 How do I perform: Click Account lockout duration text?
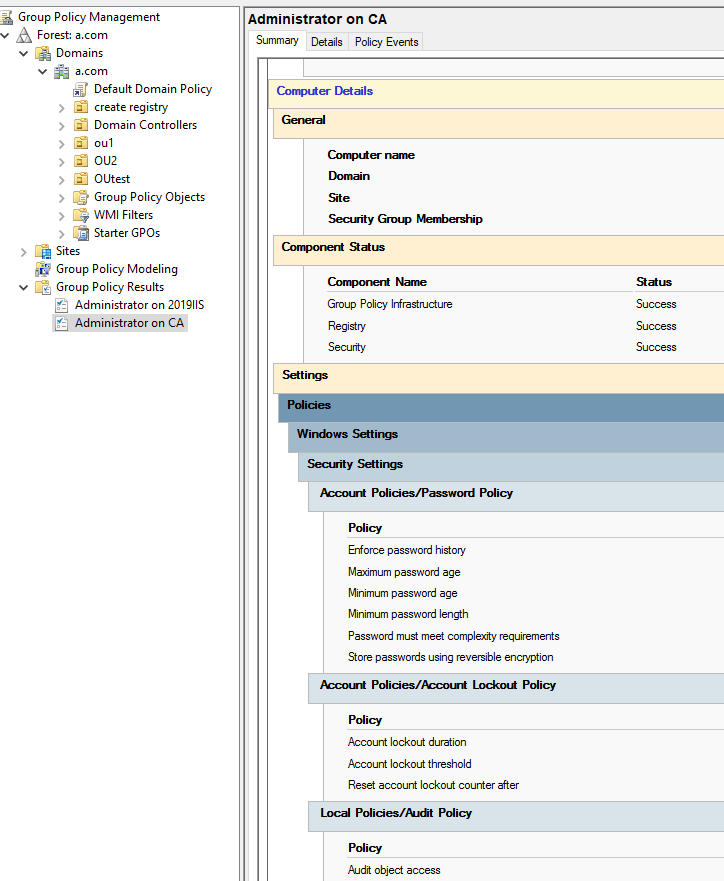[x=407, y=742]
